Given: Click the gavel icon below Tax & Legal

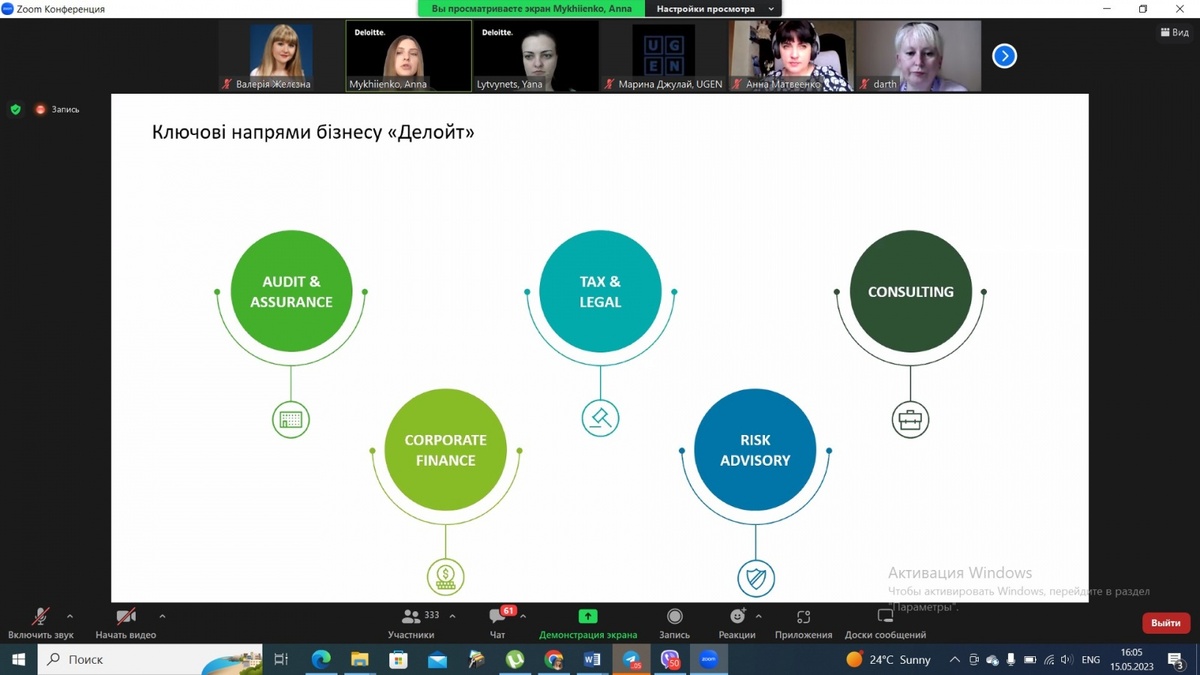Looking at the screenshot, I should [x=600, y=419].
